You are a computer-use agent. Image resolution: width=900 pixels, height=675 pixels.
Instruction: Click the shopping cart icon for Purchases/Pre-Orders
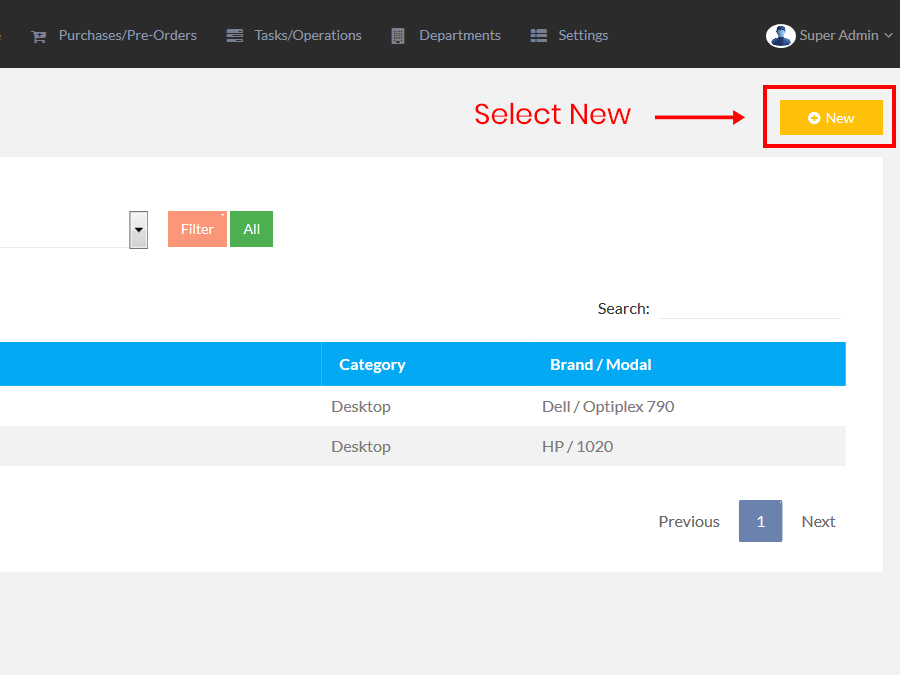pos(39,36)
